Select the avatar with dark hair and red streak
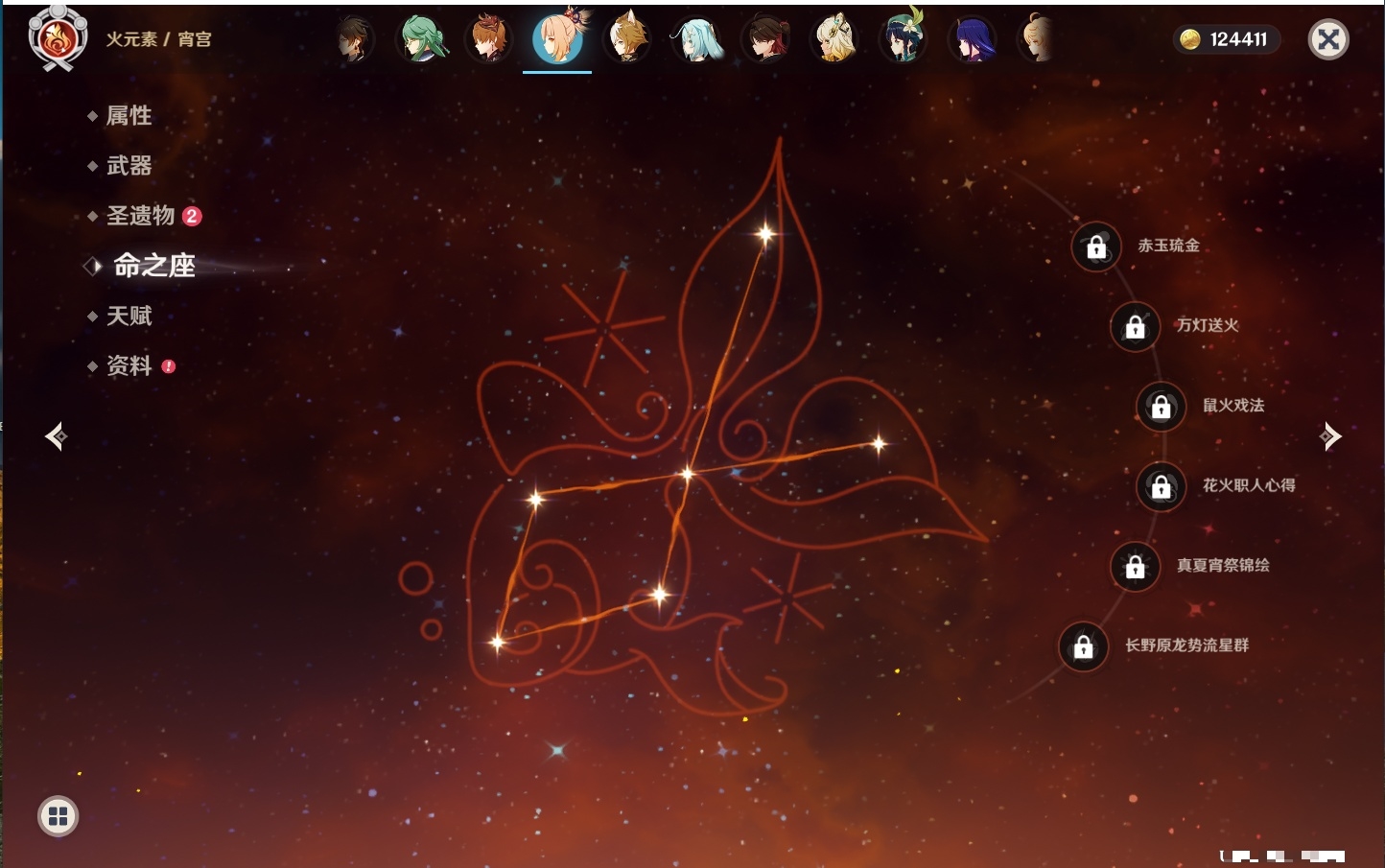Viewport: 1385px width, 868px height. point(765,39)
